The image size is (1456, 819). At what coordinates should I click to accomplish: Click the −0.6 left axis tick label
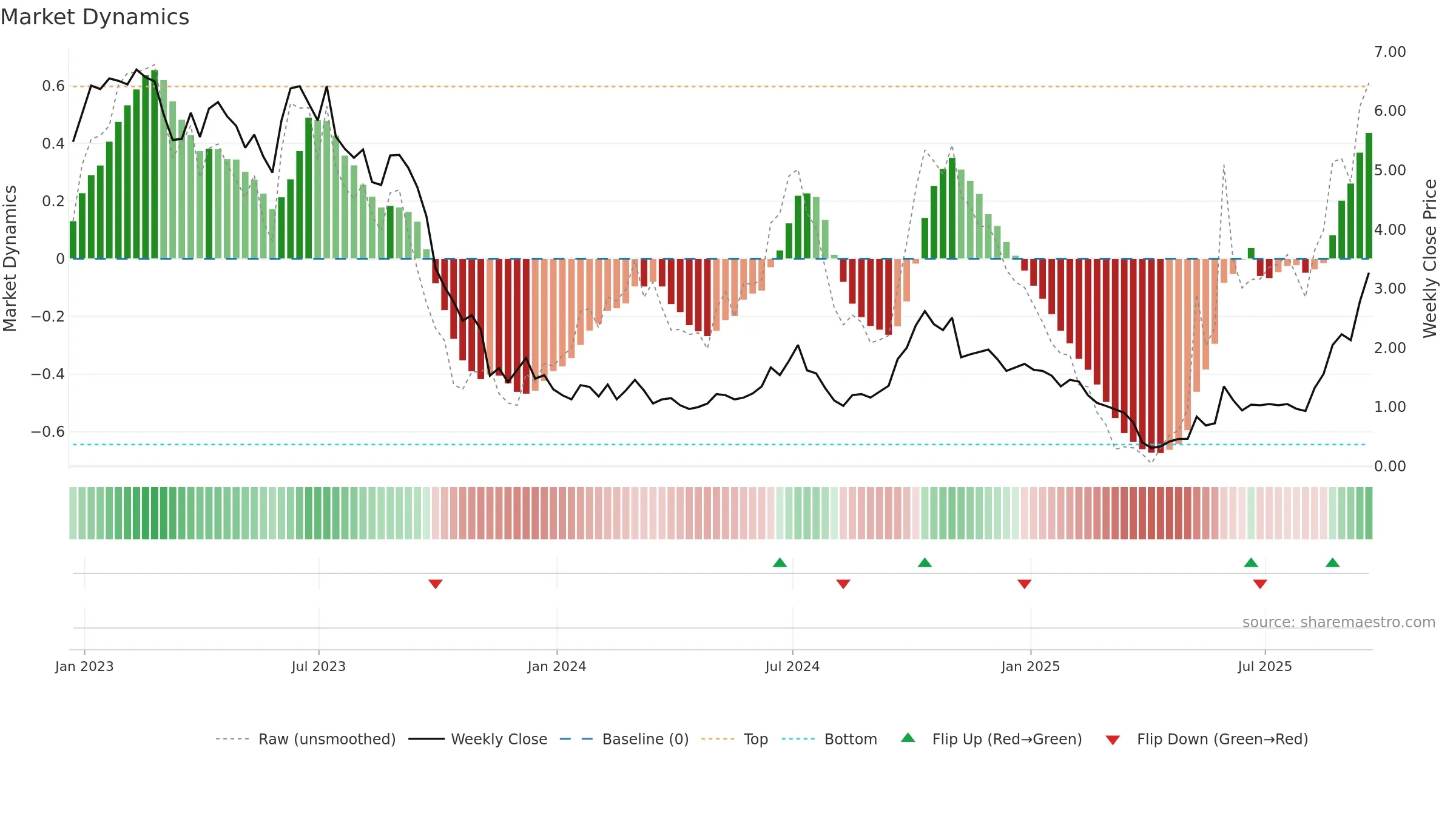[48, 432]
